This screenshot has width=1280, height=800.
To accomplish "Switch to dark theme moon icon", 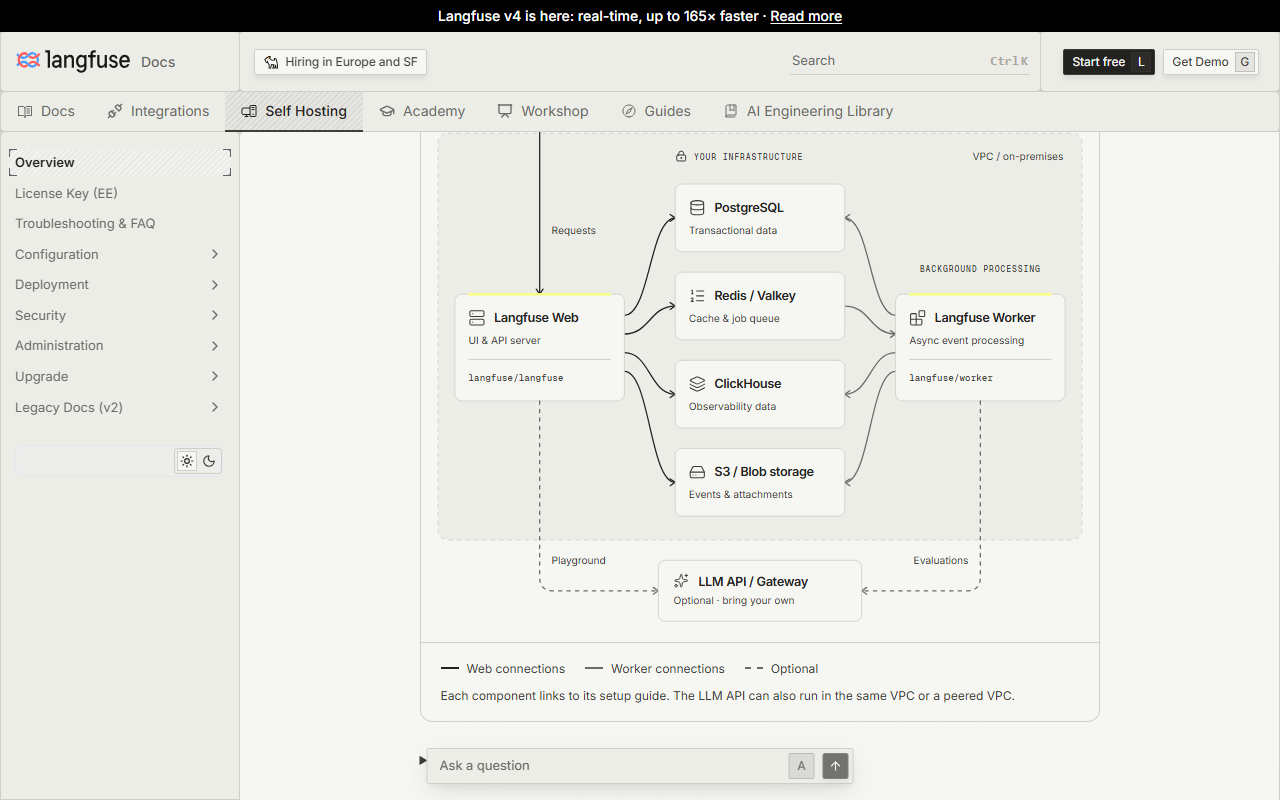I will [209, 461].
